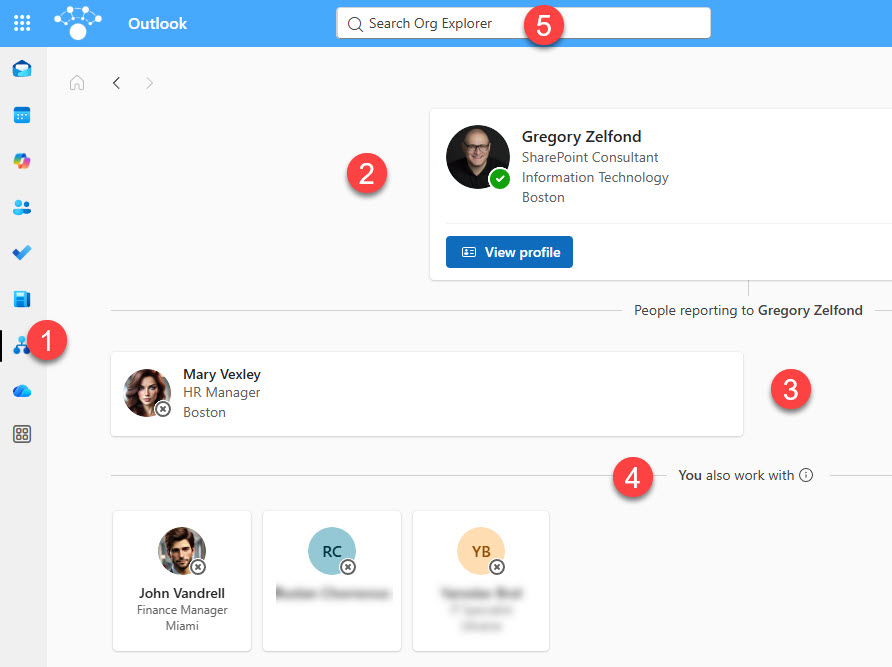Open the app launcher grid
The width and height of the screenshot is (892, 667).
pos(22,23)
